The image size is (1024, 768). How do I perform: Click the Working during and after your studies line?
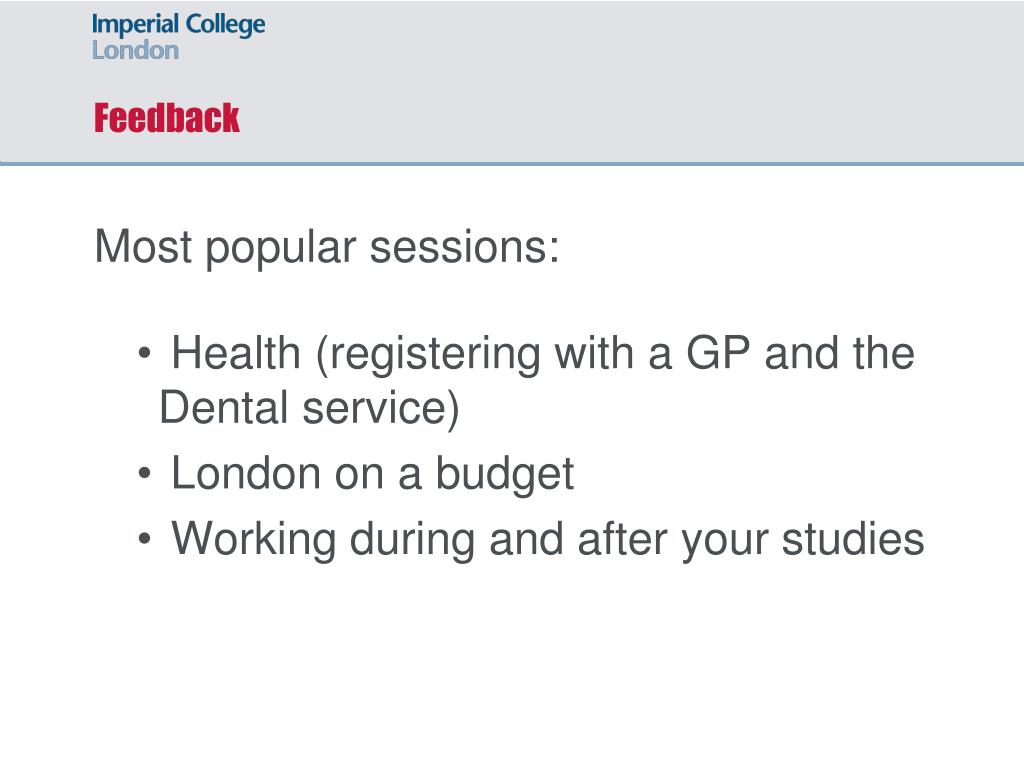click(548, 539)
